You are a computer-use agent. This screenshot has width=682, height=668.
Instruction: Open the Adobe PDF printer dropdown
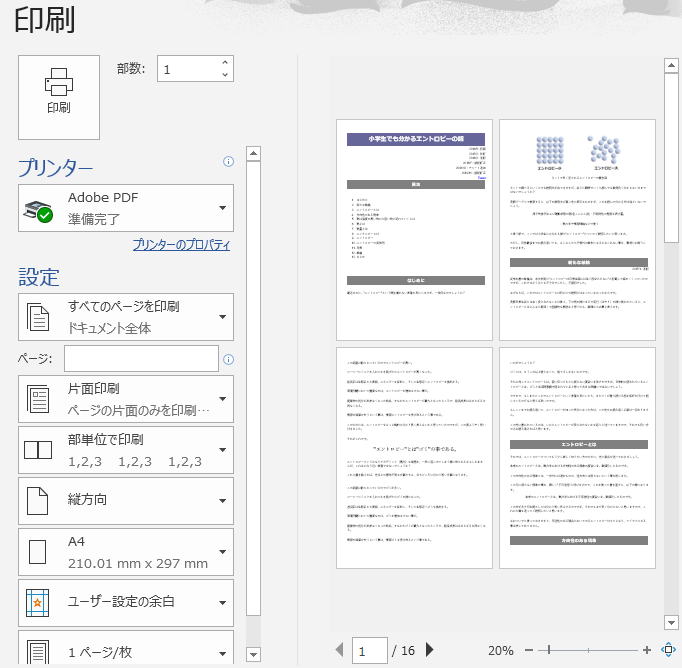pyautogui.click(x=126, y=208)
